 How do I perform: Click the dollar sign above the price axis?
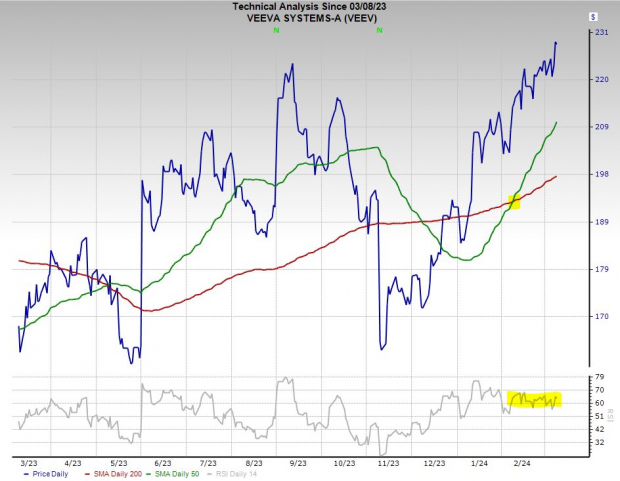[593, 17]
